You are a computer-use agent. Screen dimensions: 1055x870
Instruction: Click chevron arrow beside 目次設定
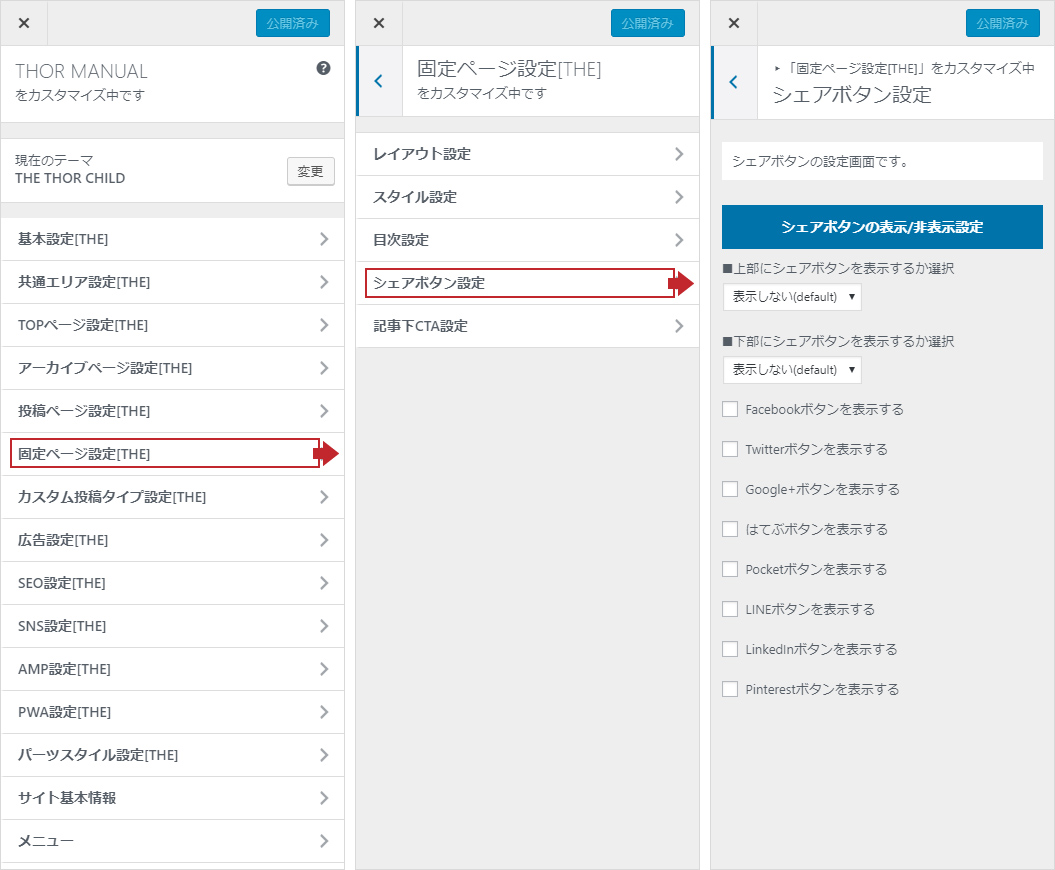click(x=679, y=240)
